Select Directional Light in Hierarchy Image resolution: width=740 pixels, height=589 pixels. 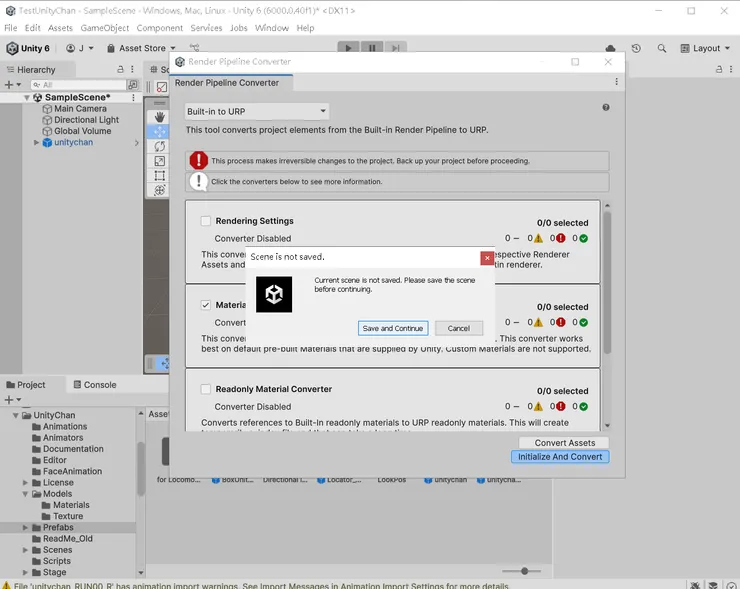coord(86,120)
